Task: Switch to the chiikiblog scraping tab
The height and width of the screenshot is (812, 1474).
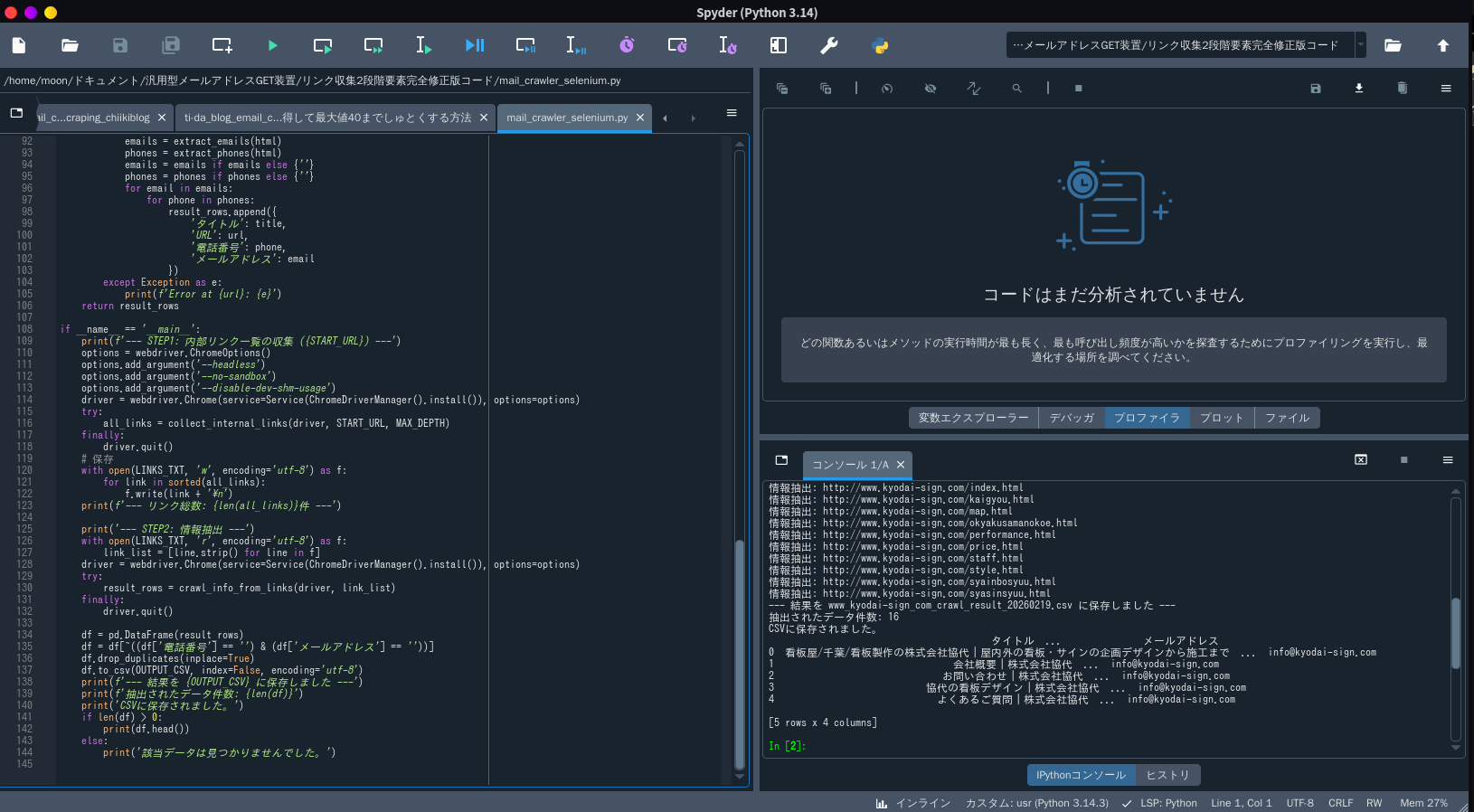Action: tap(95, 118)
